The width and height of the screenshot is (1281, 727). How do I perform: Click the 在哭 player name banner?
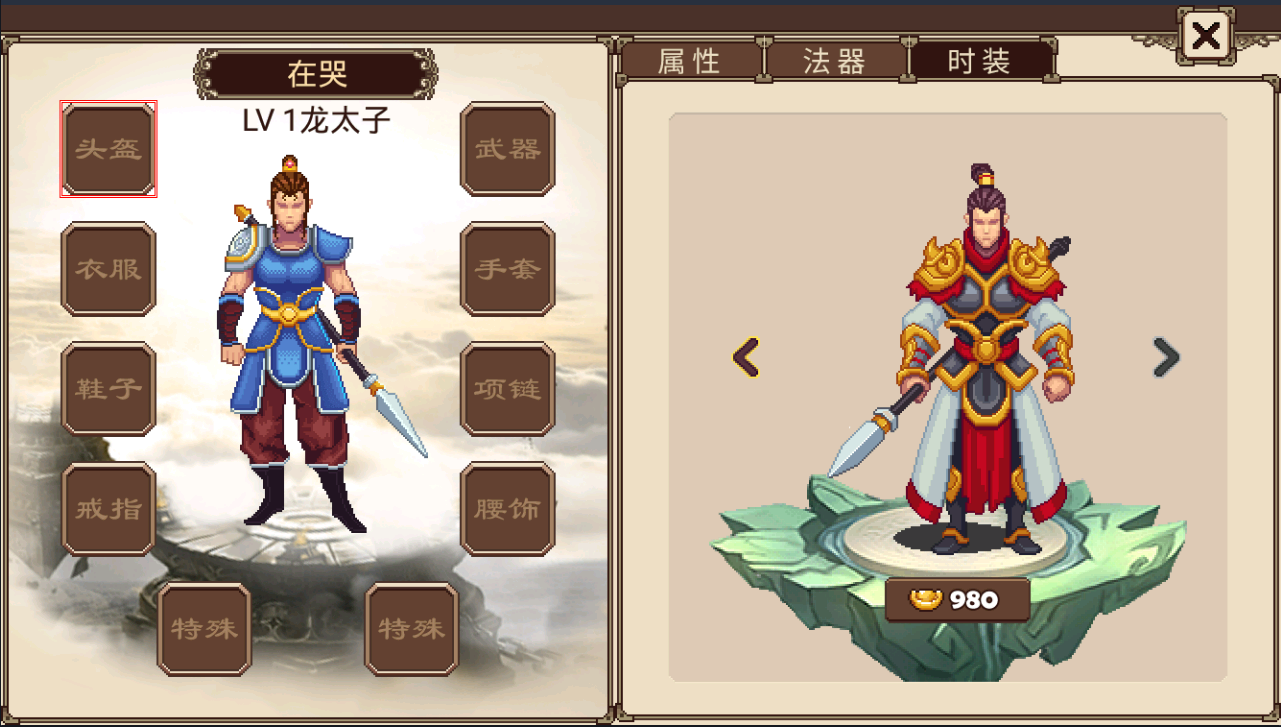click(316, 73)
